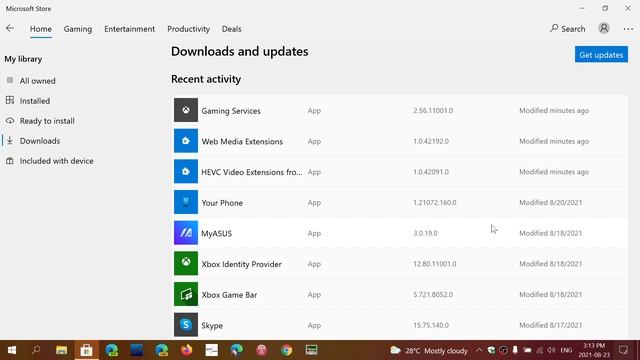
Task: Click the Your Phone app icon
Action: tap(186, 202)
